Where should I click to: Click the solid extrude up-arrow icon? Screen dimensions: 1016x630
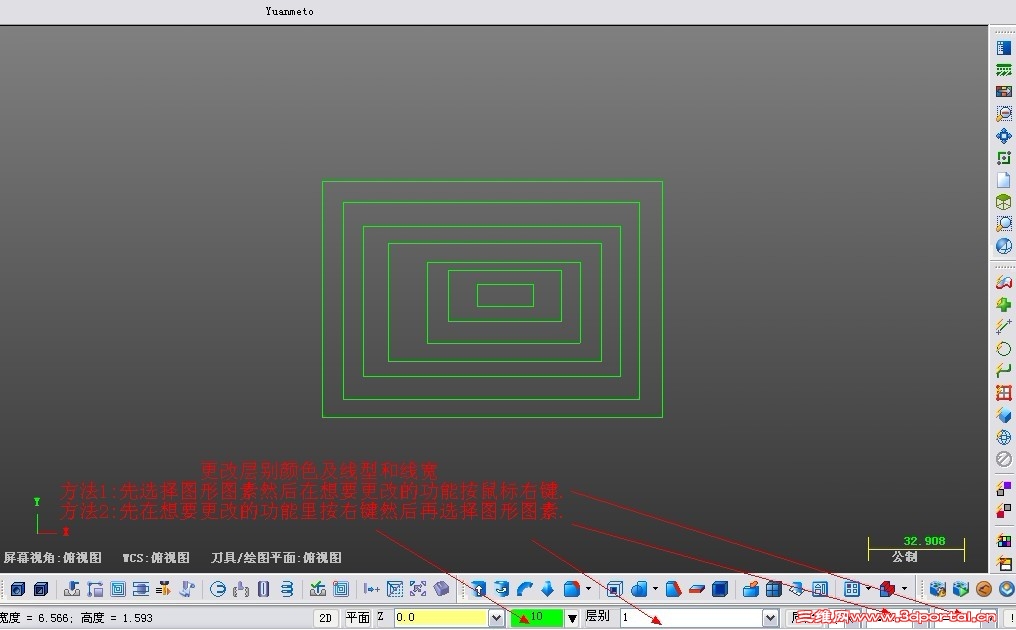coord(478,589)
